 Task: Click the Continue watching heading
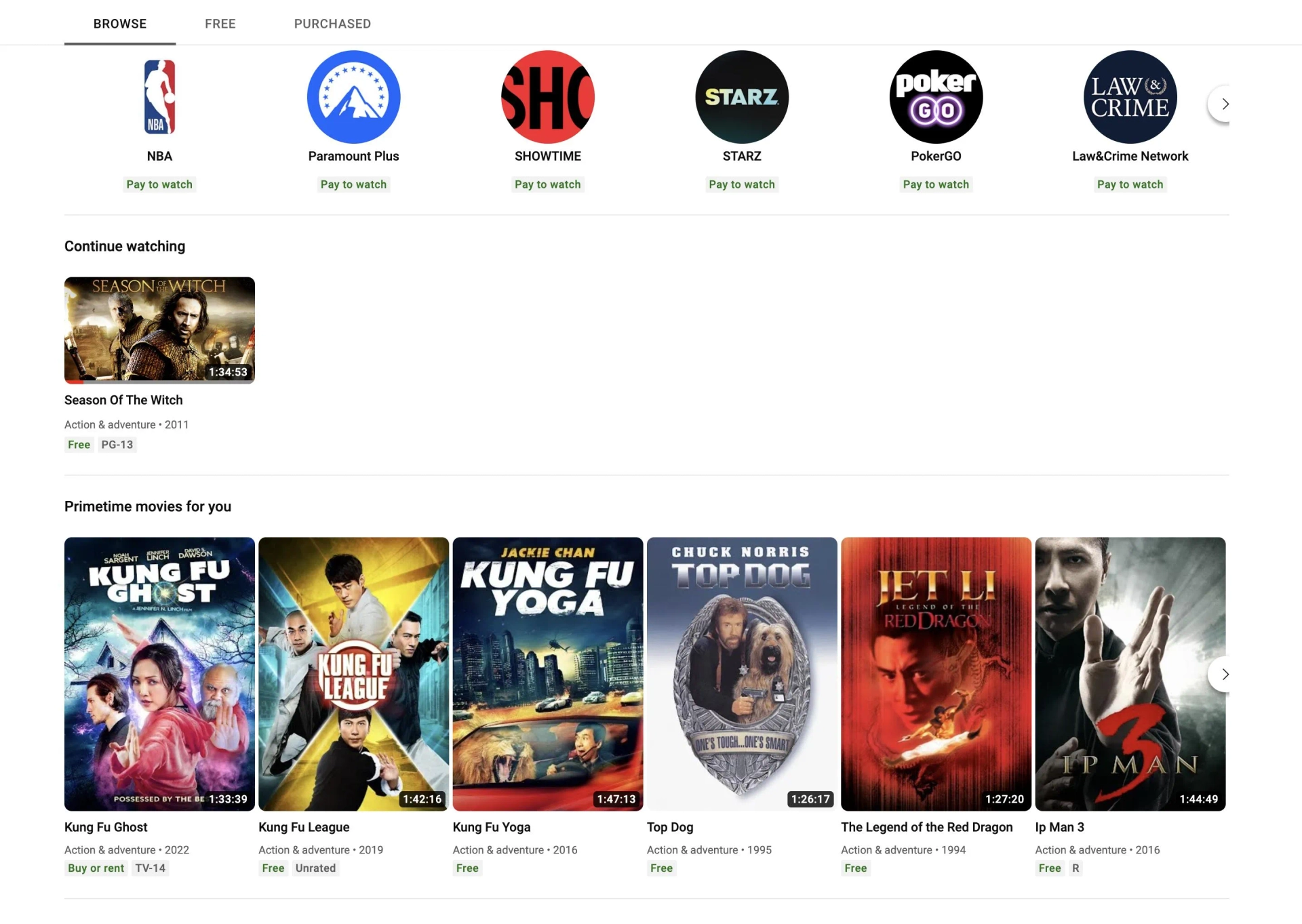(125, 246)
